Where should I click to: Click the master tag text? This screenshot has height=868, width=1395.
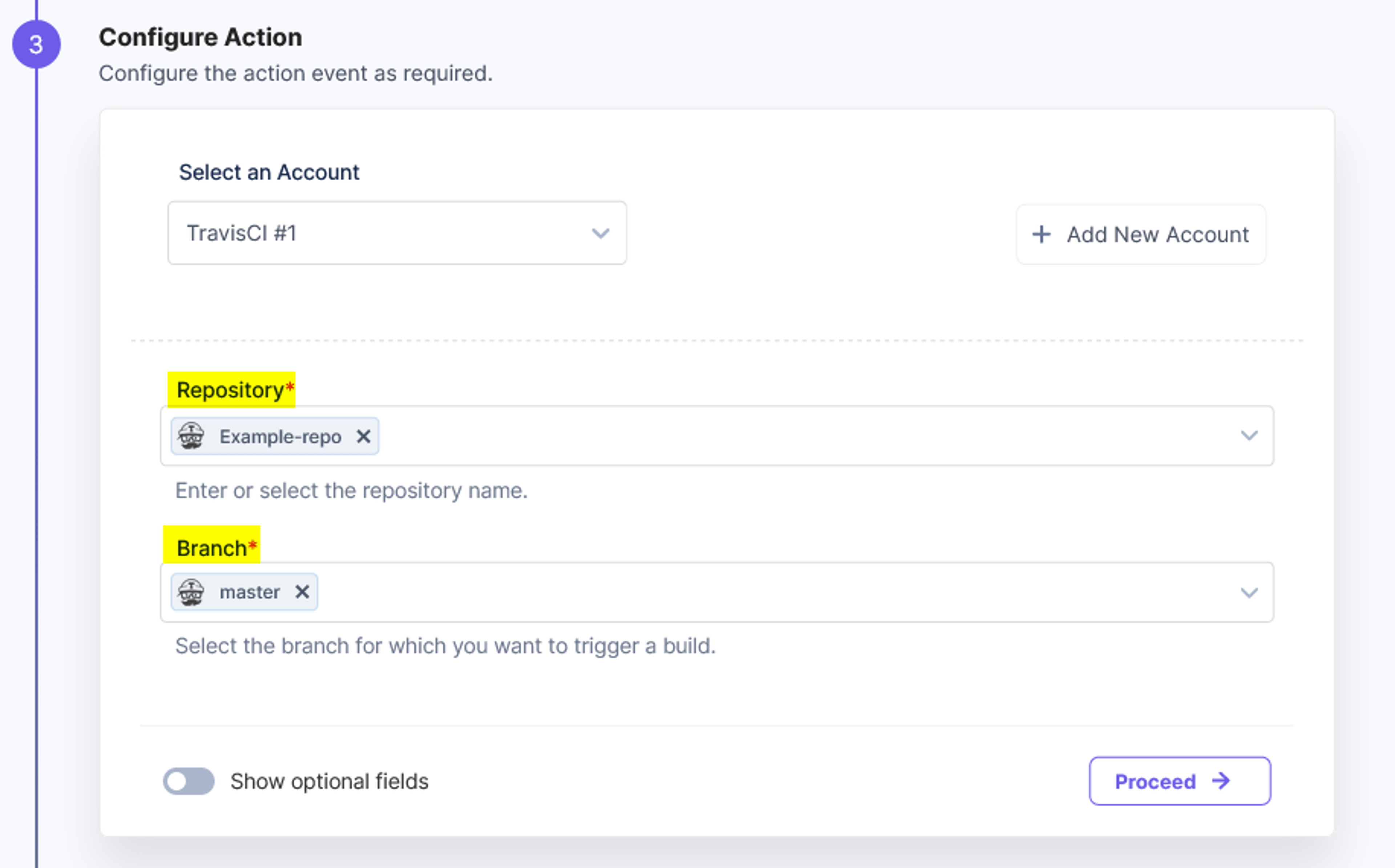pyautogui.click(x=250, y=593)
